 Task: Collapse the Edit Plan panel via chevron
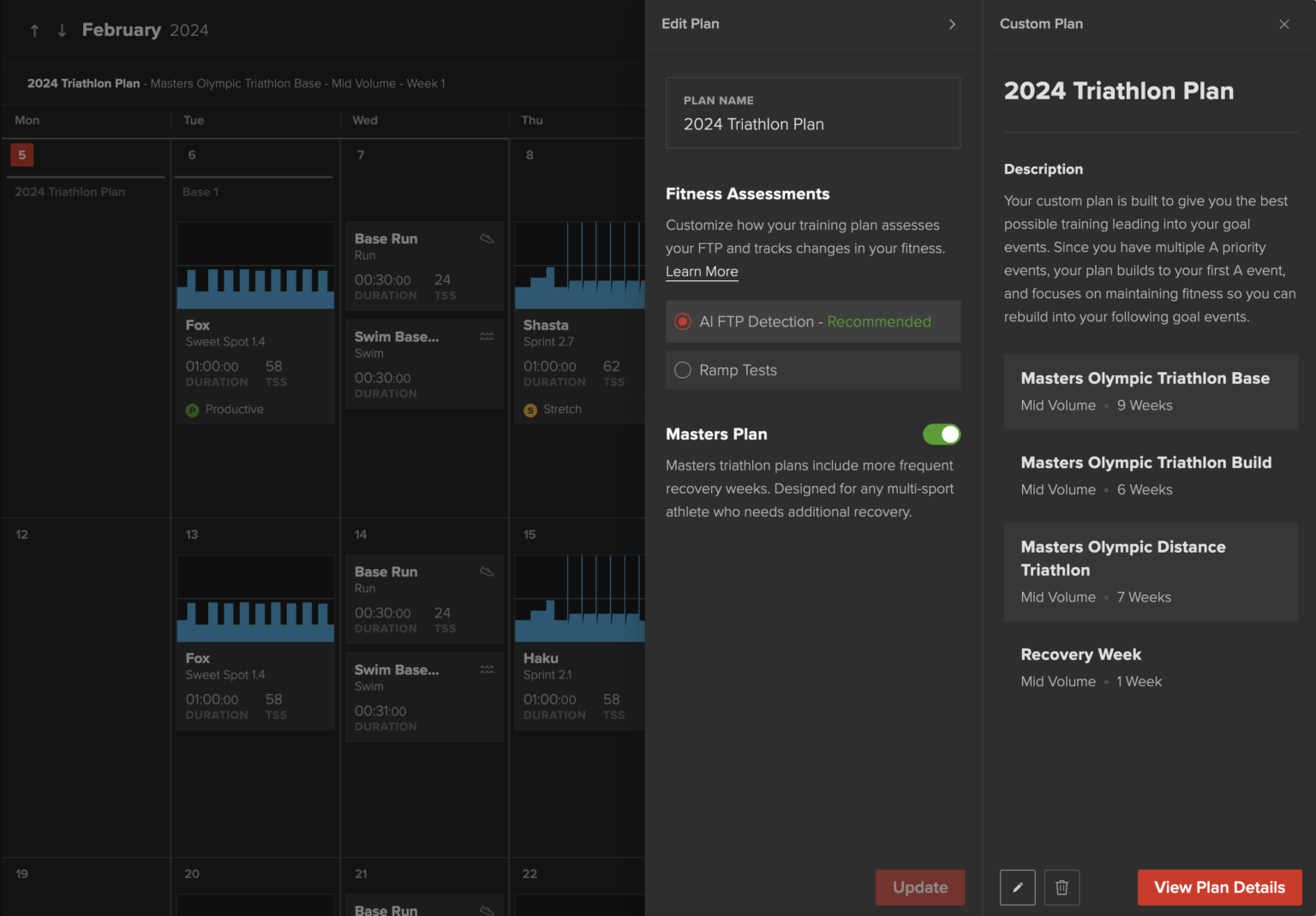pyautogui.click(x=952, y=24)
